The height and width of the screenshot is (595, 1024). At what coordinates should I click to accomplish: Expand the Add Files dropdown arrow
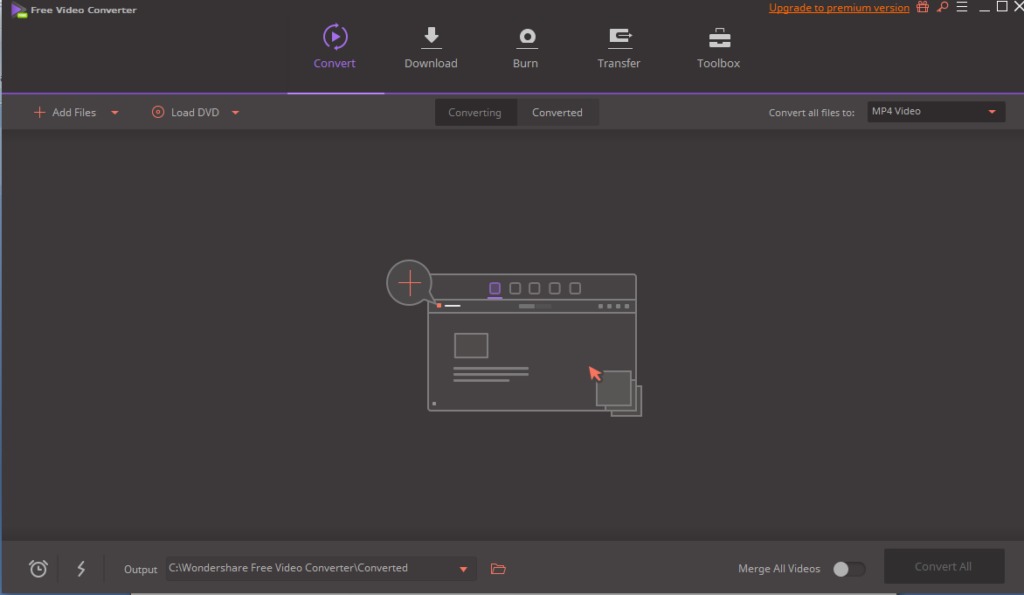[x=115, y=112]
